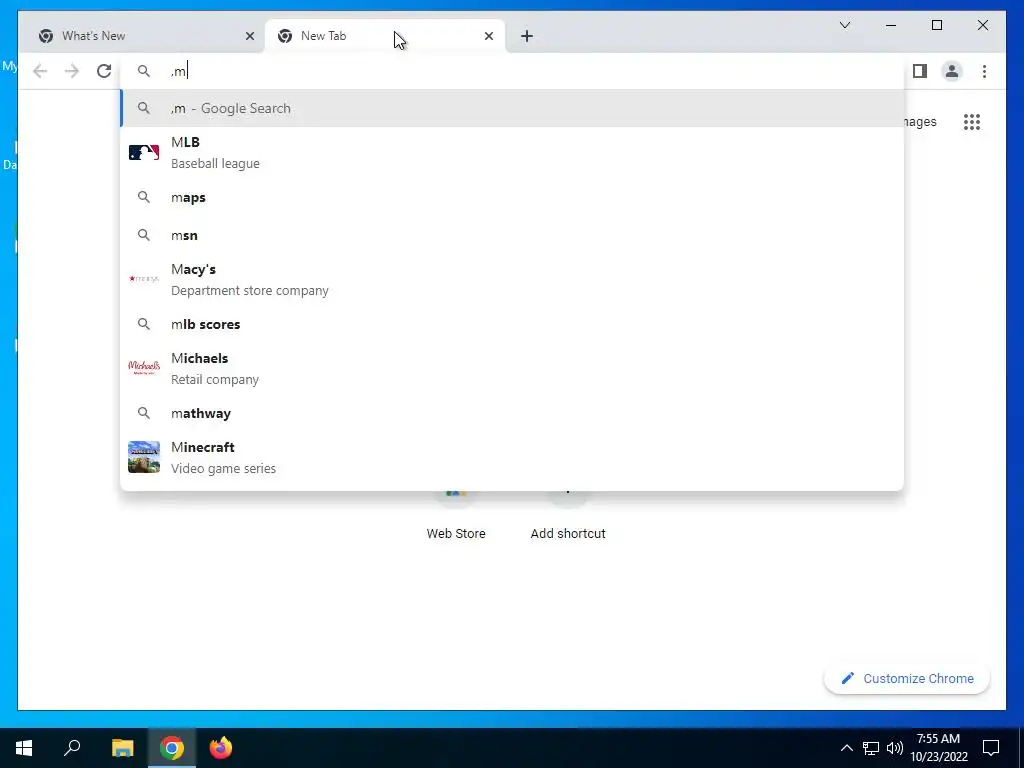Click the Michaels logo icon

[144, 368]
